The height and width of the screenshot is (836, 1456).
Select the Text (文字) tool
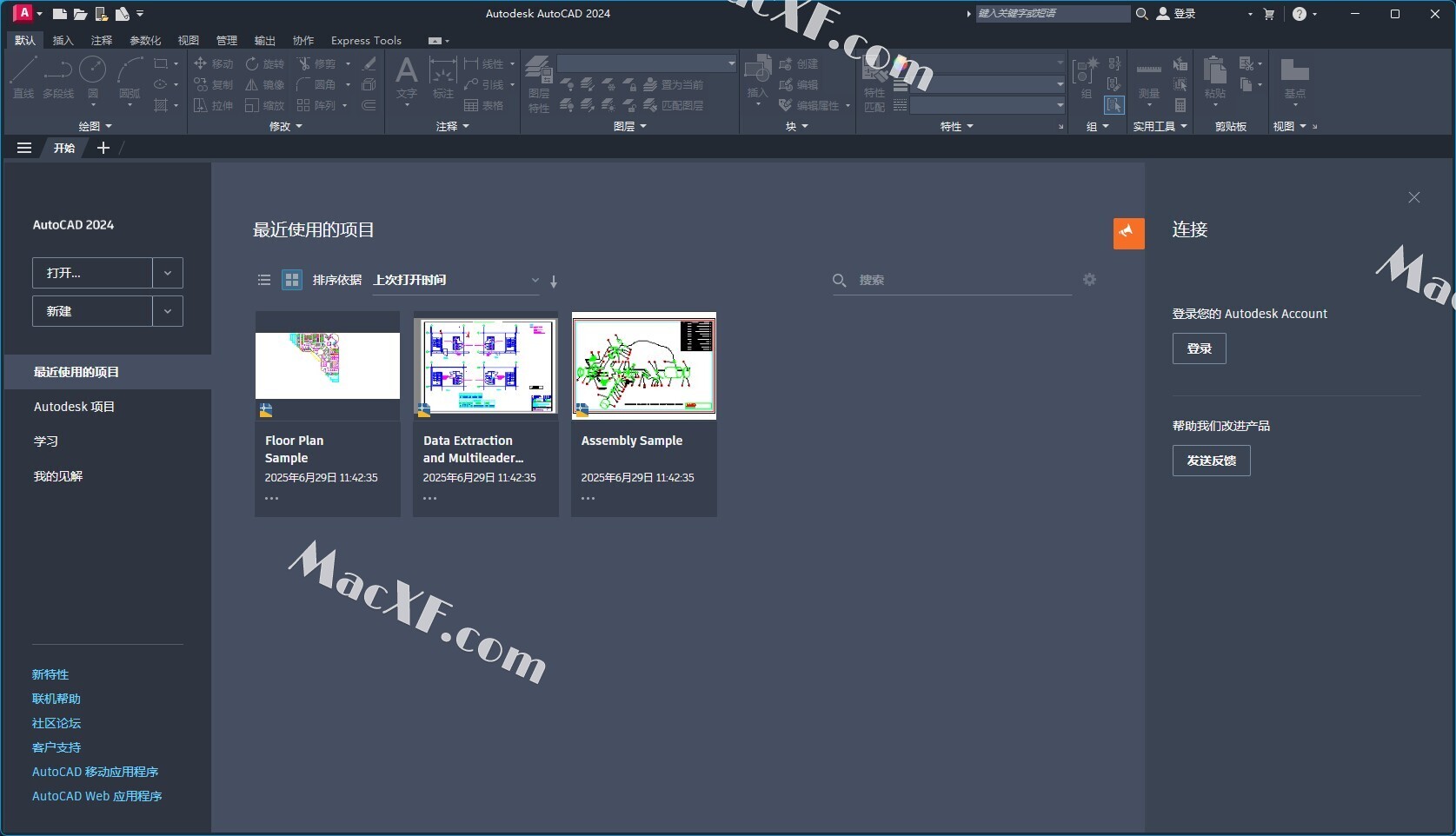point(406,77)
